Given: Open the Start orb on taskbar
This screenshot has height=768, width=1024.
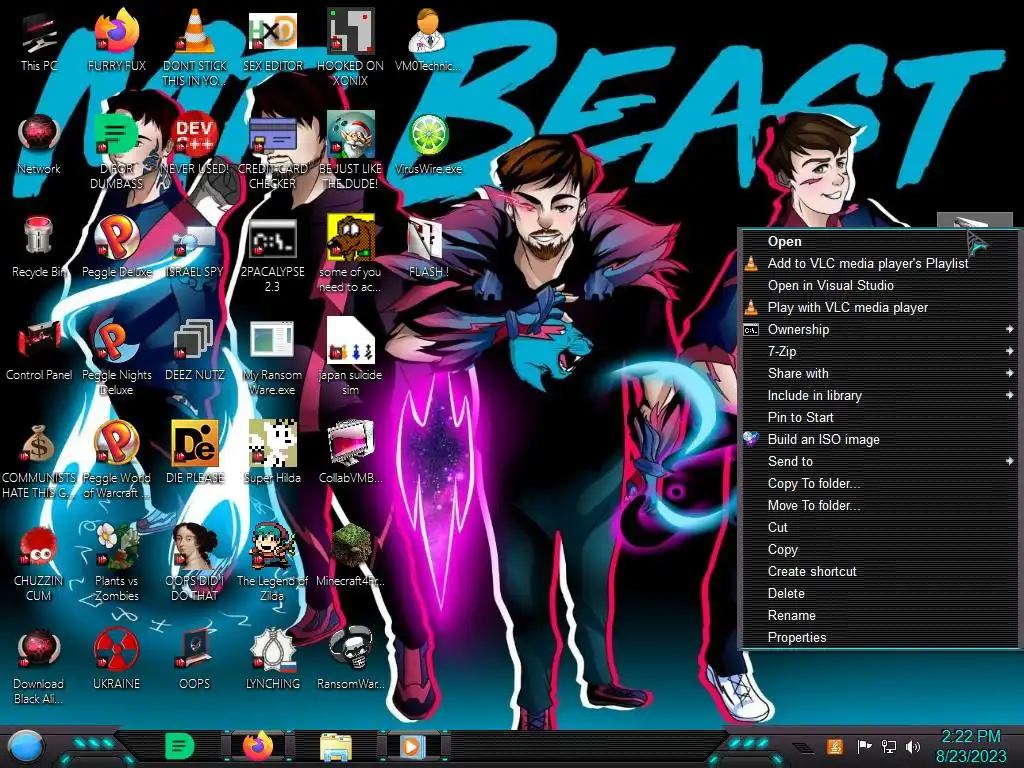Looking at the screenshot, I should point(25,748).
